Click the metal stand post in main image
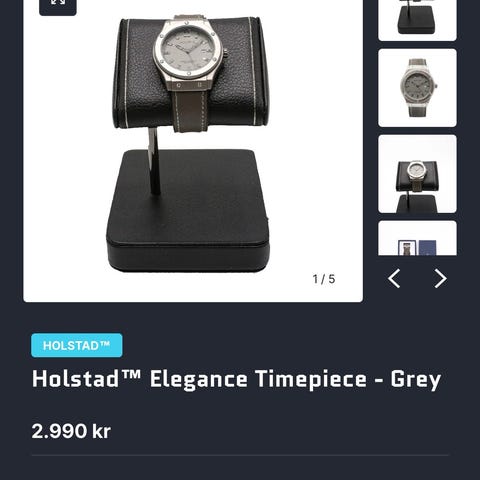Screen dimensions: 480x480 pyautogui.click(x=154, y=161)
